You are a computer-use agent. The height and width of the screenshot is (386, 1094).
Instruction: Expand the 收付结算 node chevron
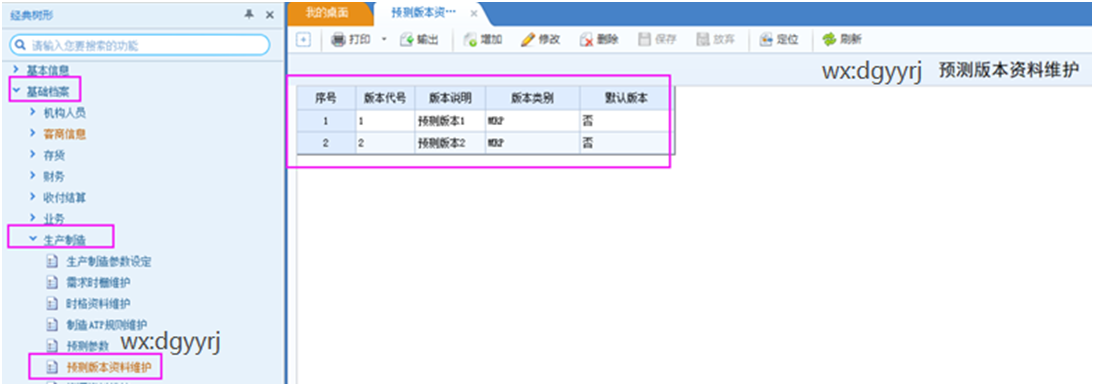point(32,197)
